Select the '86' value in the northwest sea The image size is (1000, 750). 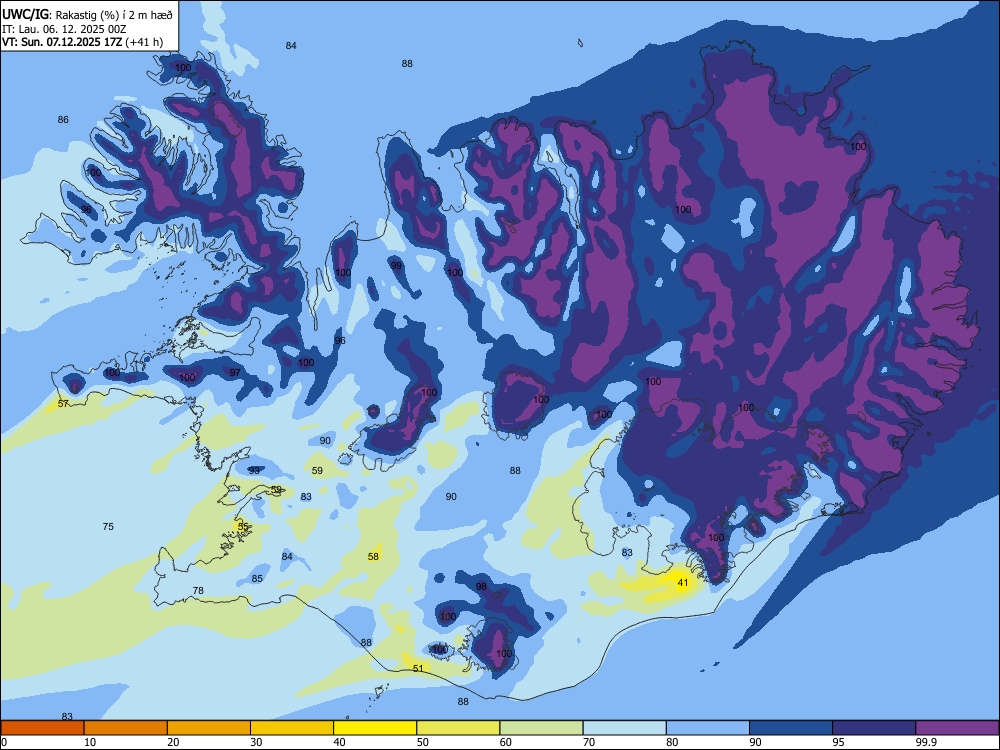pyautogui.click(x=62, y=119)
